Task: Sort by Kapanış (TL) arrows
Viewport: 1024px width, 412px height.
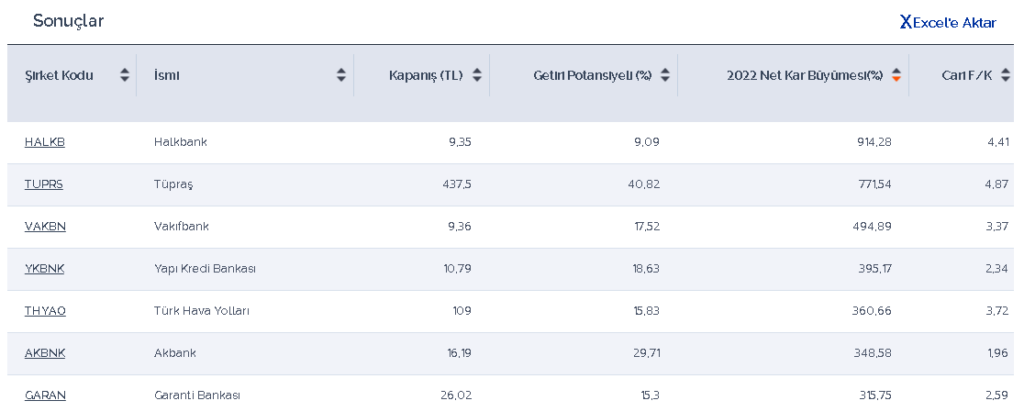Action: coord(477,75)
